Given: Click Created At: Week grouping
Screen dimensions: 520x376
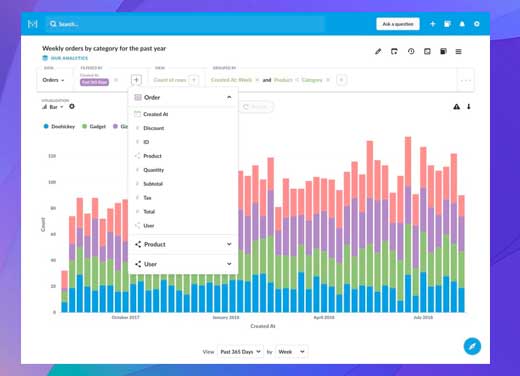Looking at the screenshot, I should click(231, 80).
